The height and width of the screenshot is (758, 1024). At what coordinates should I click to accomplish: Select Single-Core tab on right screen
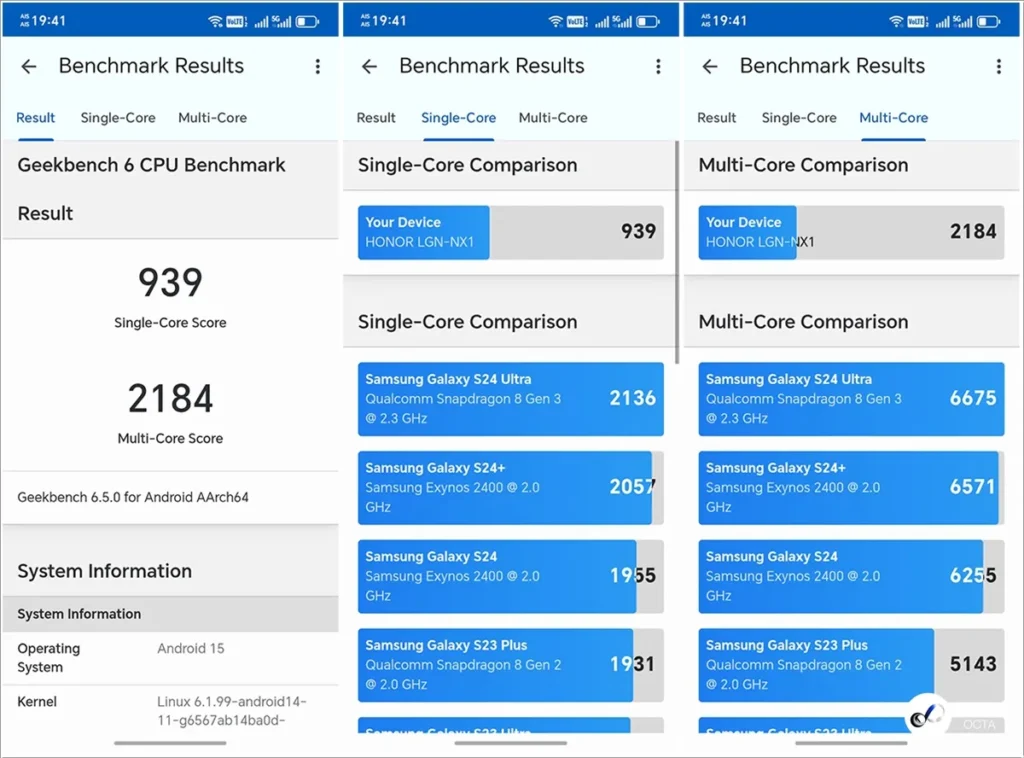pos(799,118)
